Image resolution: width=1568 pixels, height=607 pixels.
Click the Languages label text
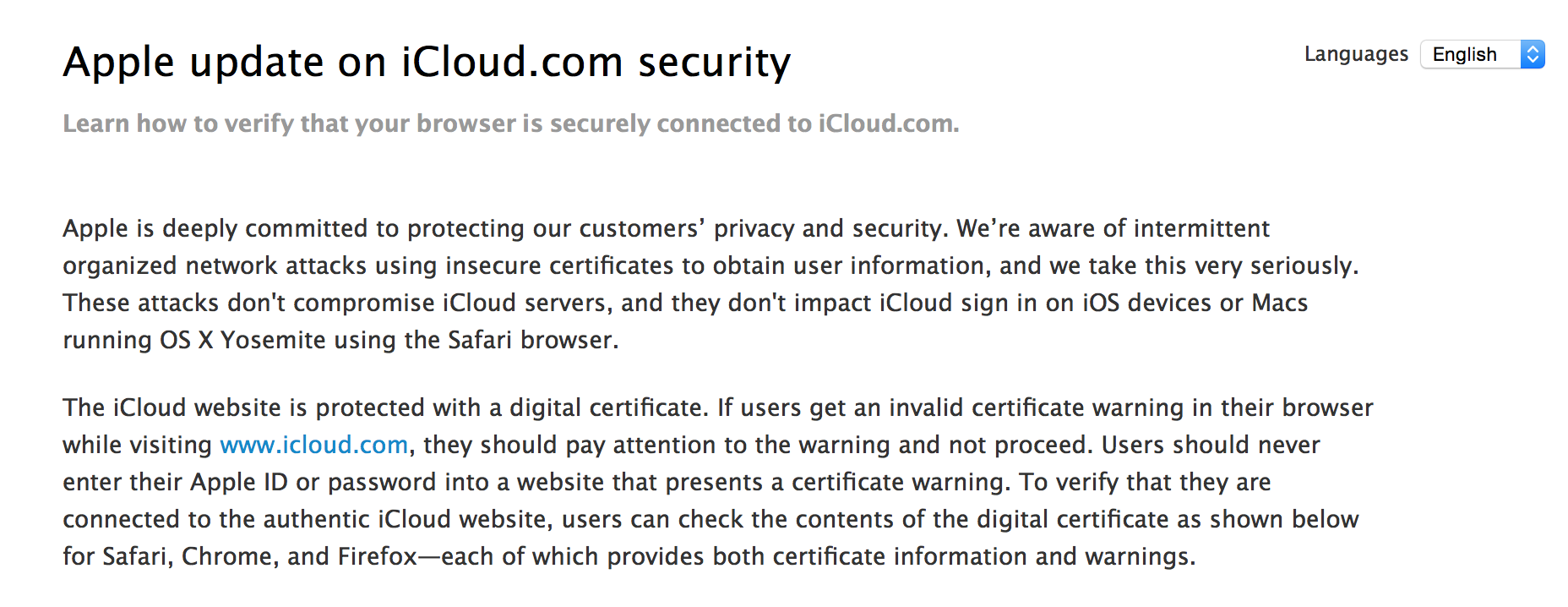click(x=1356, y=54)
